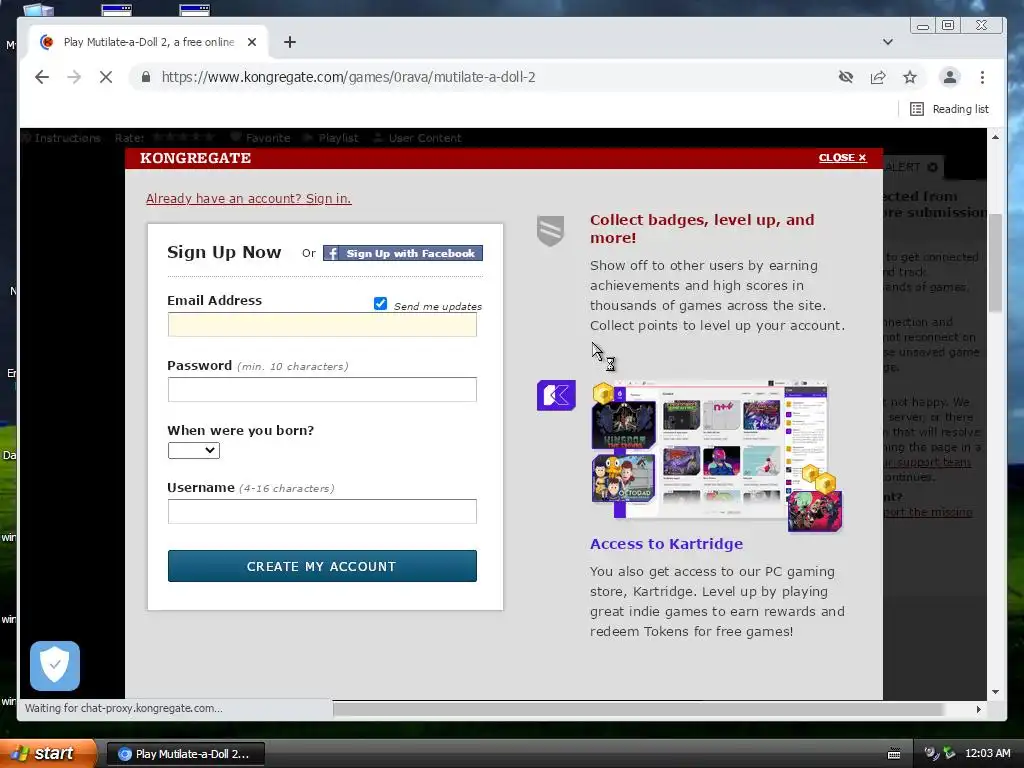Click the 'Access to Kartridge' heading
This screenshot has height=768, width=1024.
tap(666, 544)
